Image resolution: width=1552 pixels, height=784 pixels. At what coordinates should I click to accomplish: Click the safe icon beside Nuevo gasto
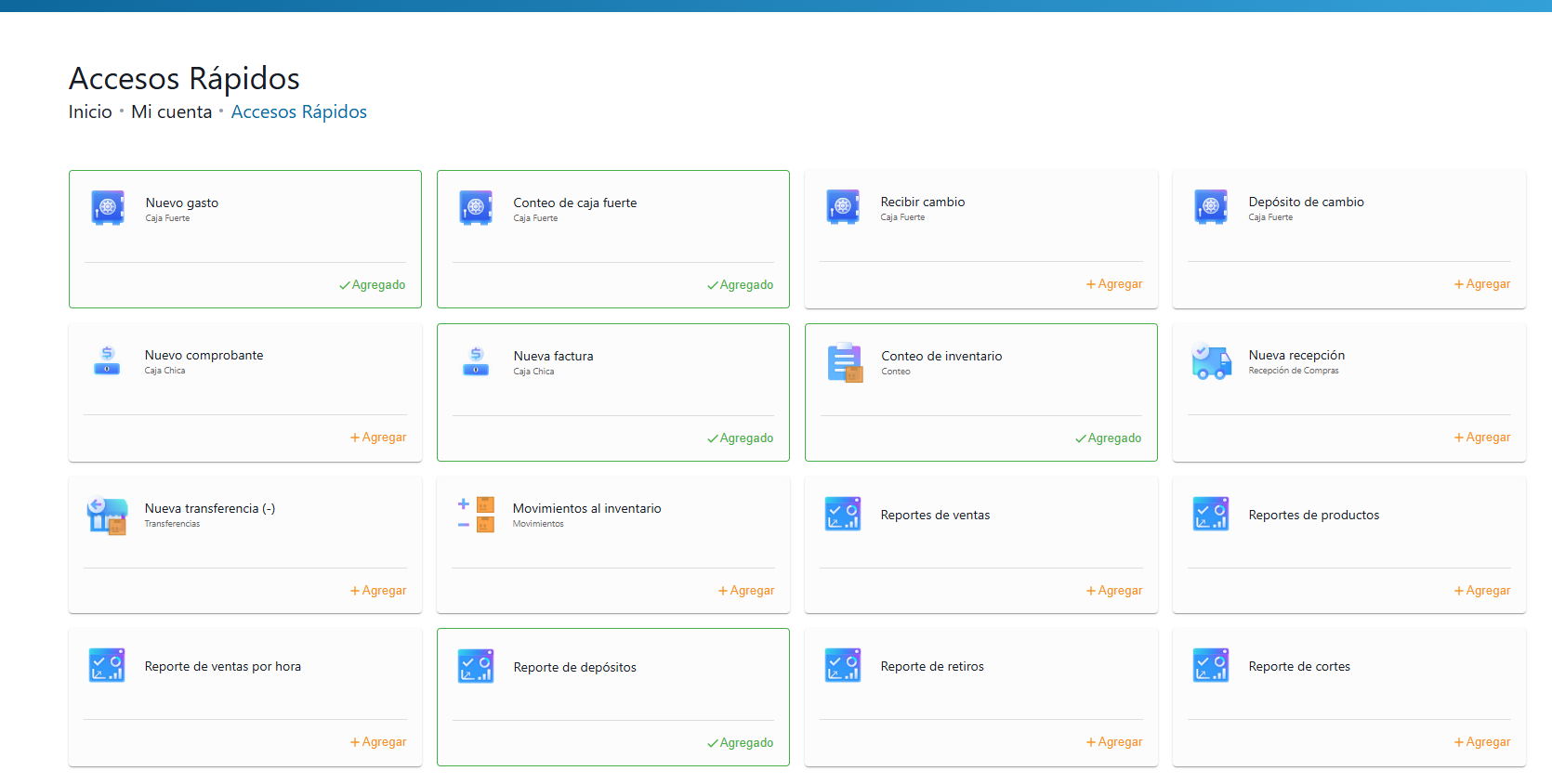(x=108, y=207)
